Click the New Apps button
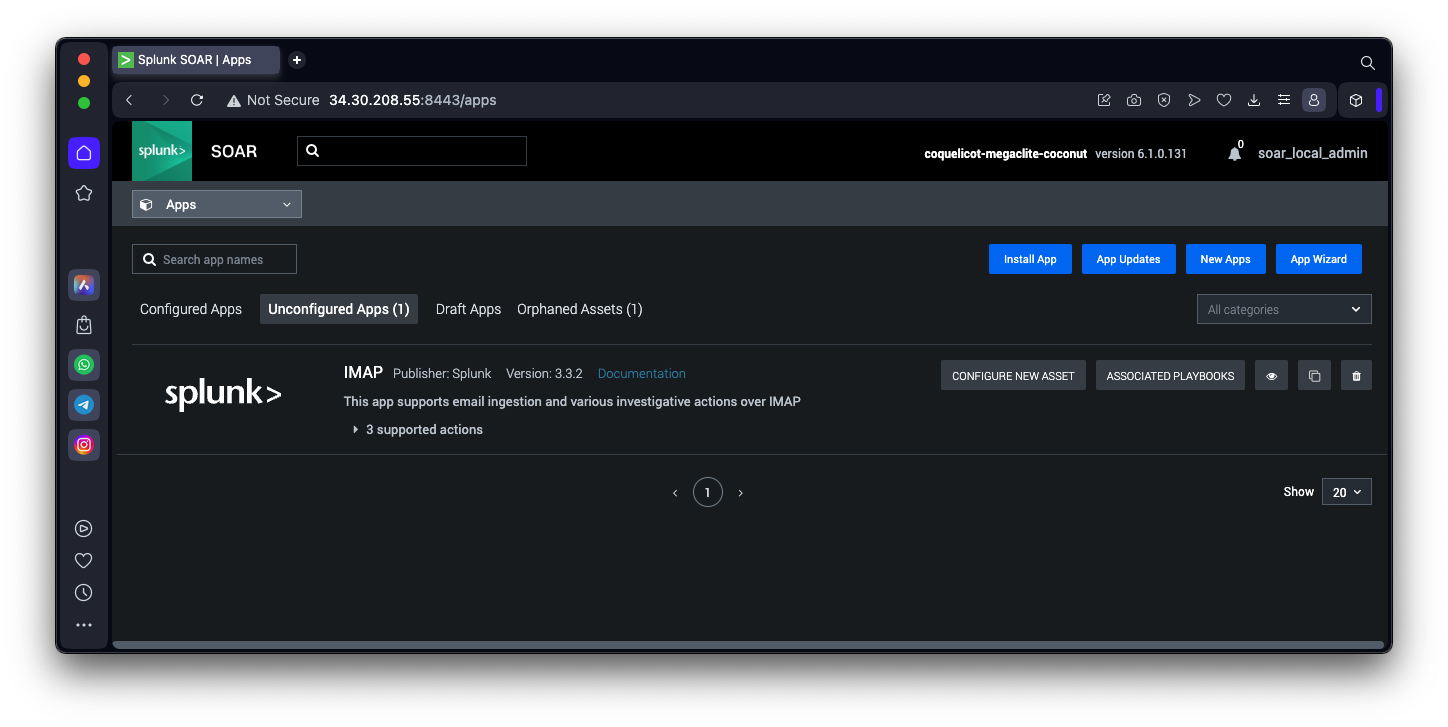The image size is (1448, 727). 1225,259
